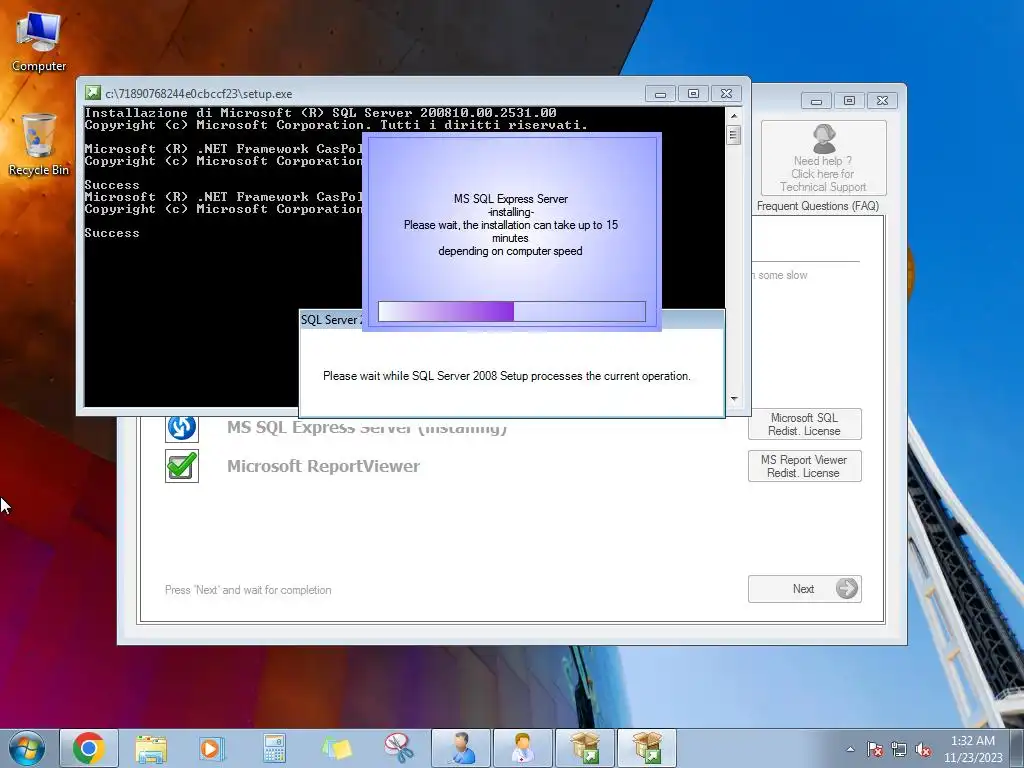Minimize the installer window behind the console
1024x768 pixels.
coord(816,101)
